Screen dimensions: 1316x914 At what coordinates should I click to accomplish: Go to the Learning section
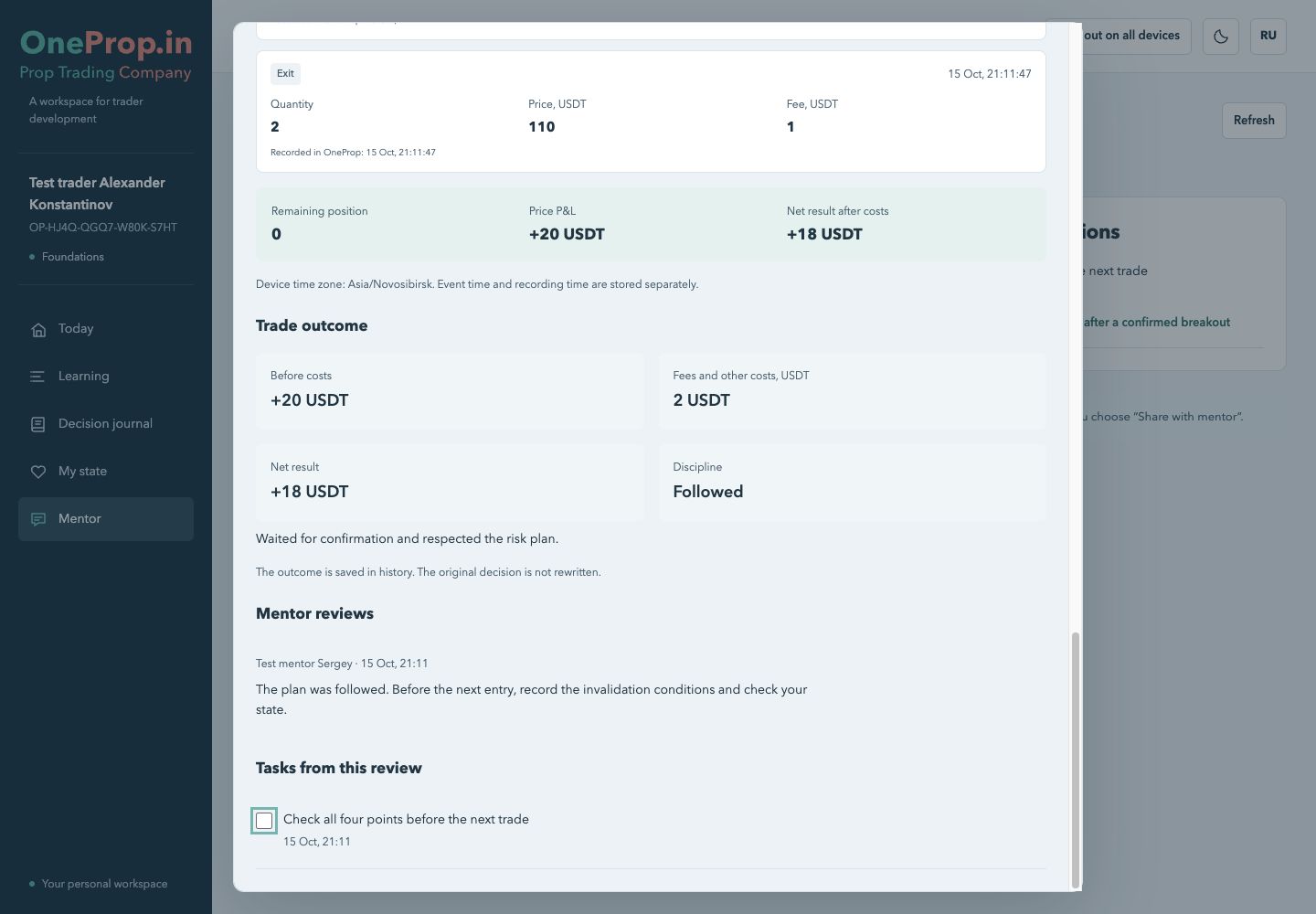pyautogui.click(x=106, y=377)
